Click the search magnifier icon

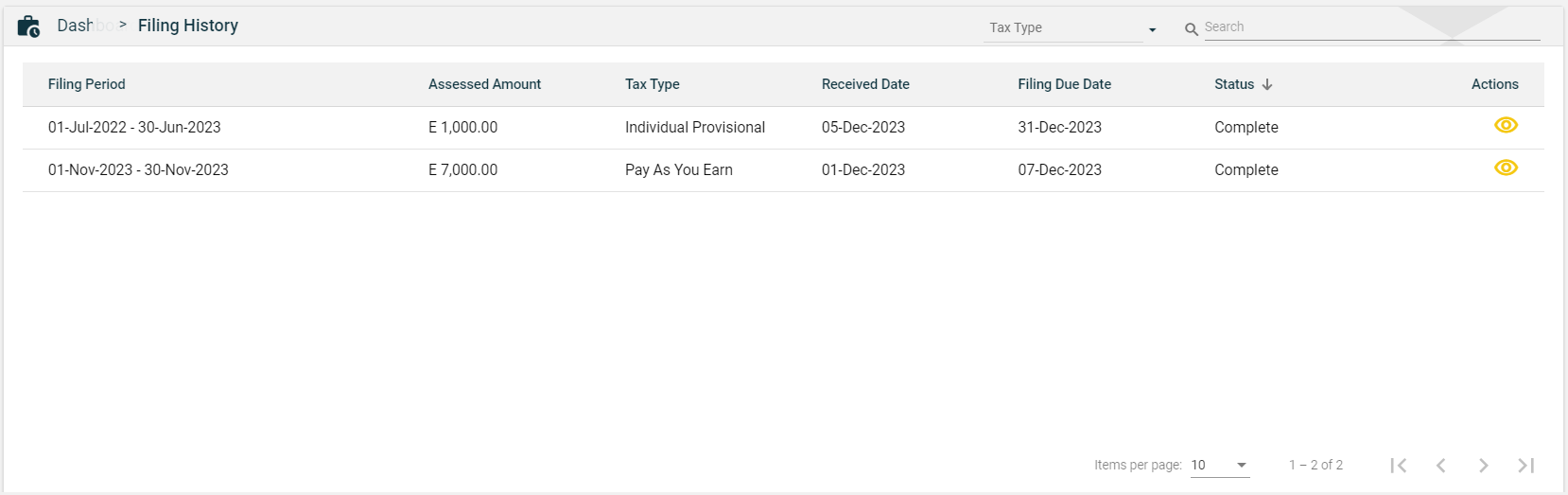pos(1191,29)
